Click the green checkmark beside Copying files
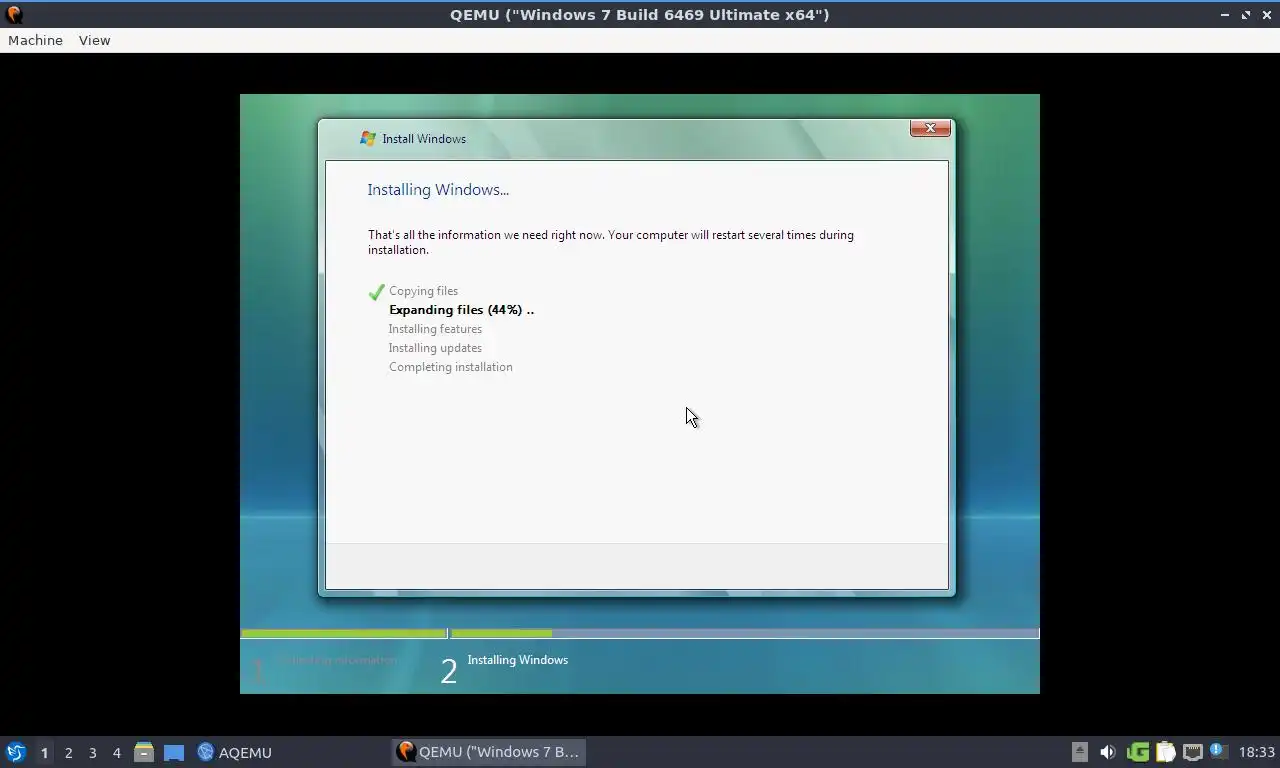This screenshot has height=768, width=1280. tap(376, 292)
